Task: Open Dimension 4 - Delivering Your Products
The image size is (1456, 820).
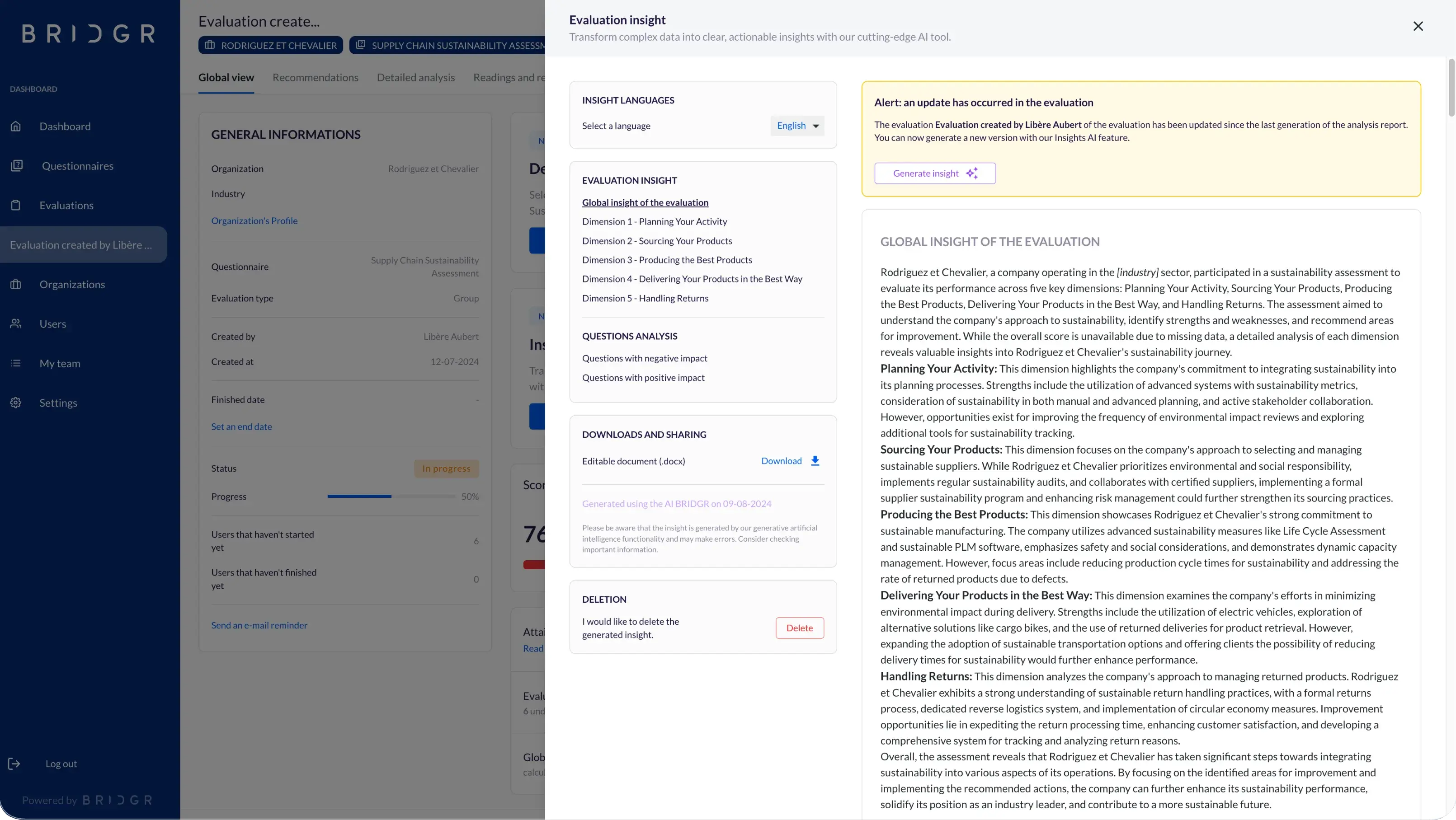Action: point(692,279)
